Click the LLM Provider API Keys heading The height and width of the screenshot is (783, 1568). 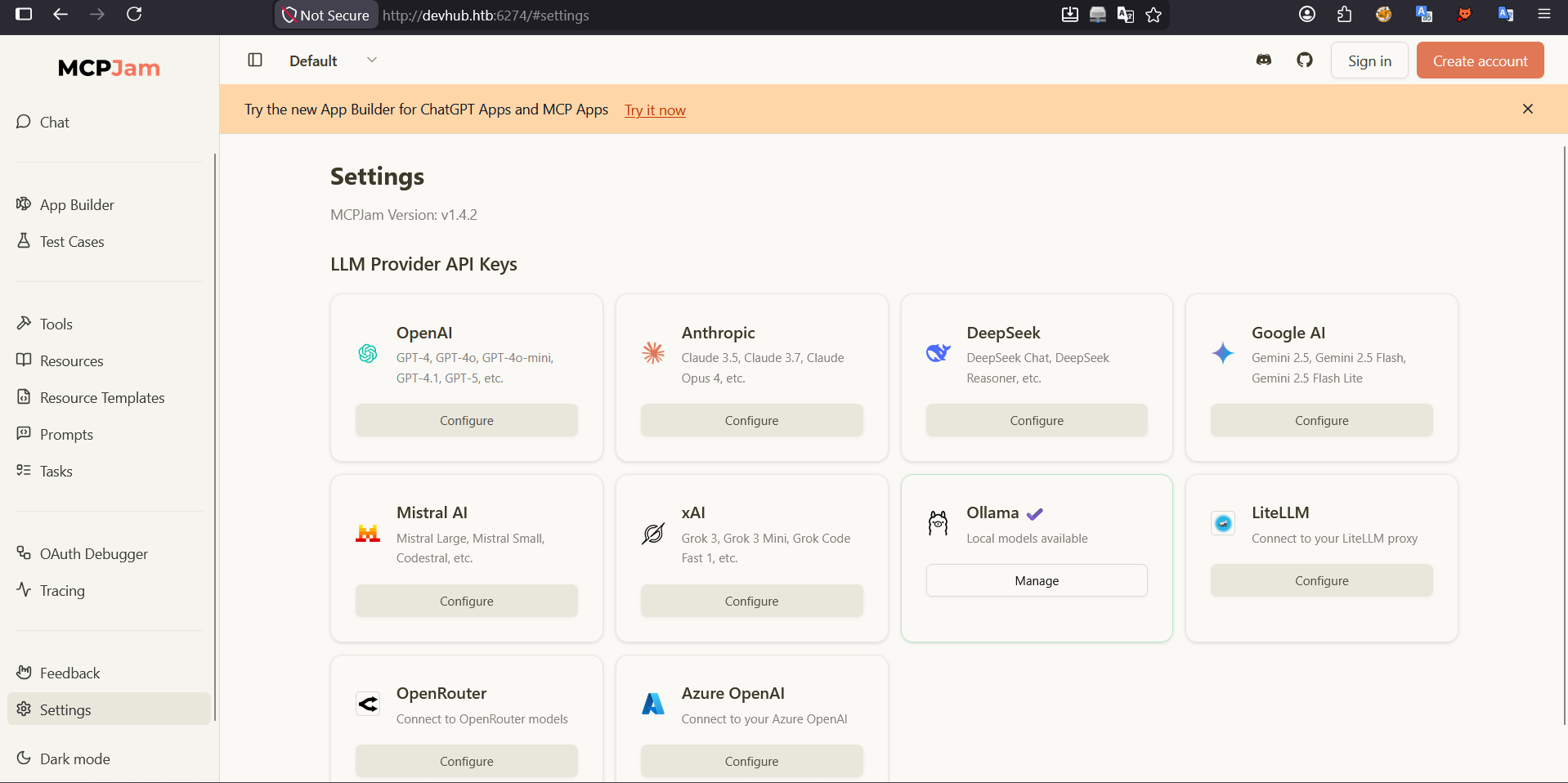(x=423, y=264)
